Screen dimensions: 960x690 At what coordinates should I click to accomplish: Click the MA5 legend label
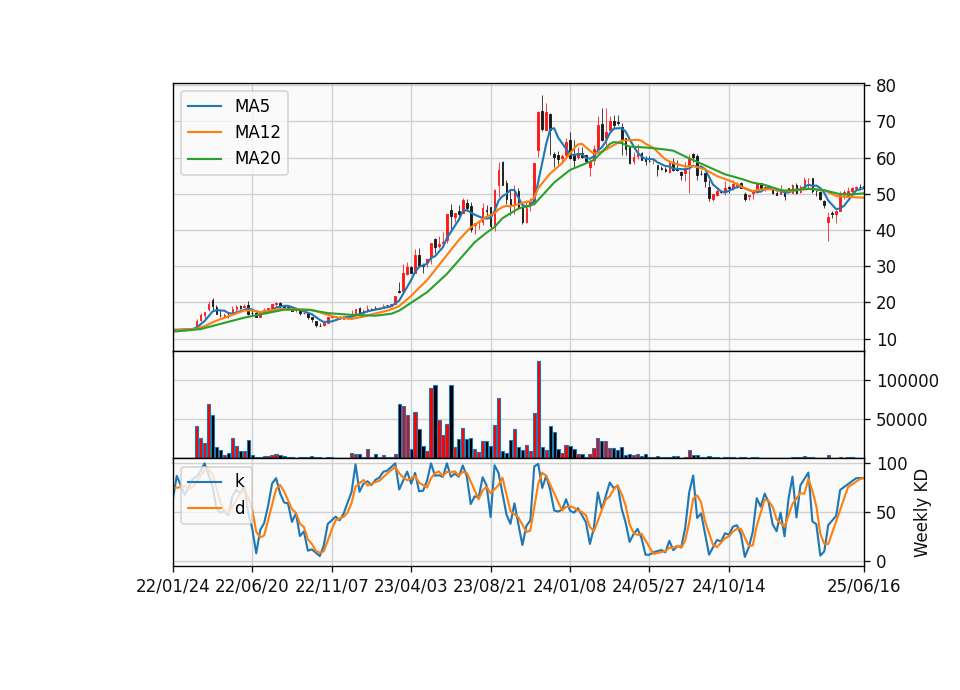(x=252, y=106)
